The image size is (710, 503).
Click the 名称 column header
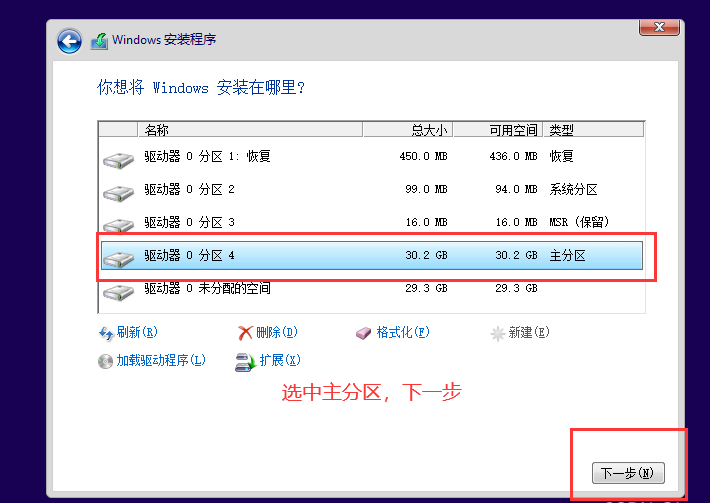click(249, 130)
